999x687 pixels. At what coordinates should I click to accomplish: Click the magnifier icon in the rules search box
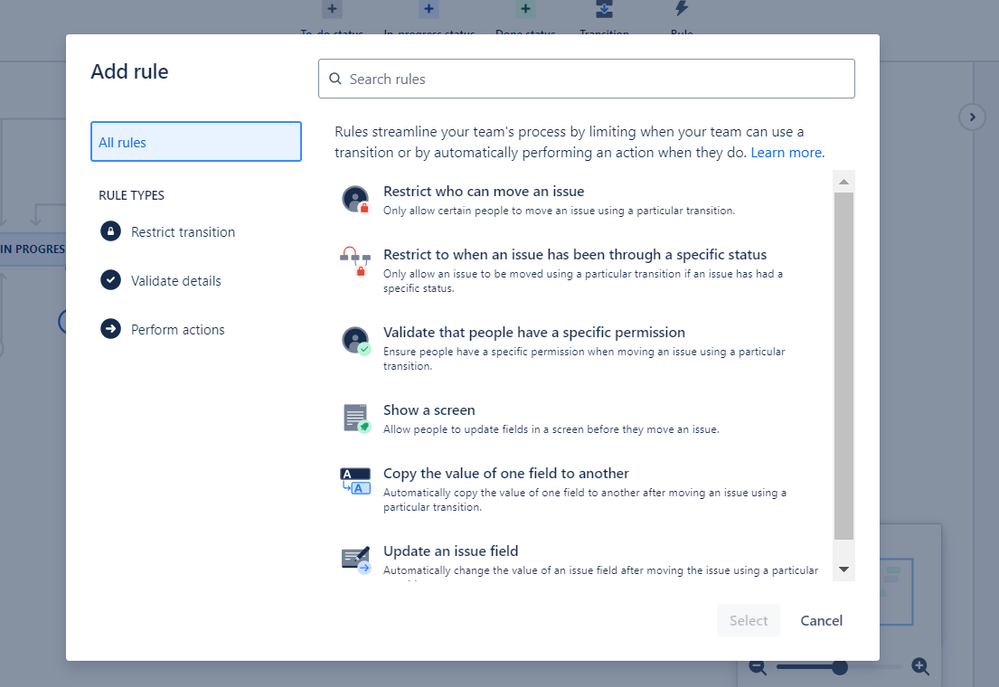point(335,79)
